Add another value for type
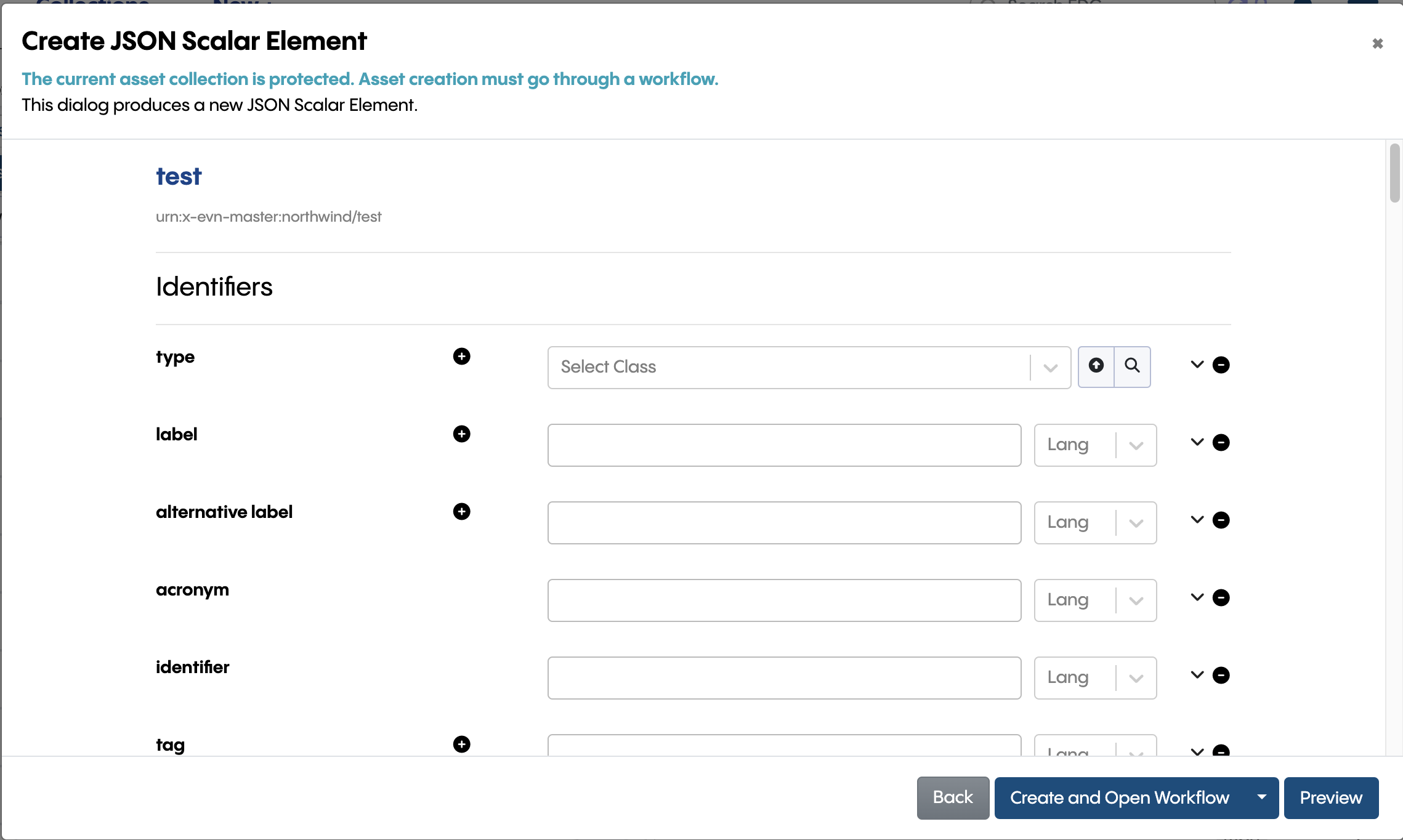Viewport: 1403px width, 840px height. (461, 357)
